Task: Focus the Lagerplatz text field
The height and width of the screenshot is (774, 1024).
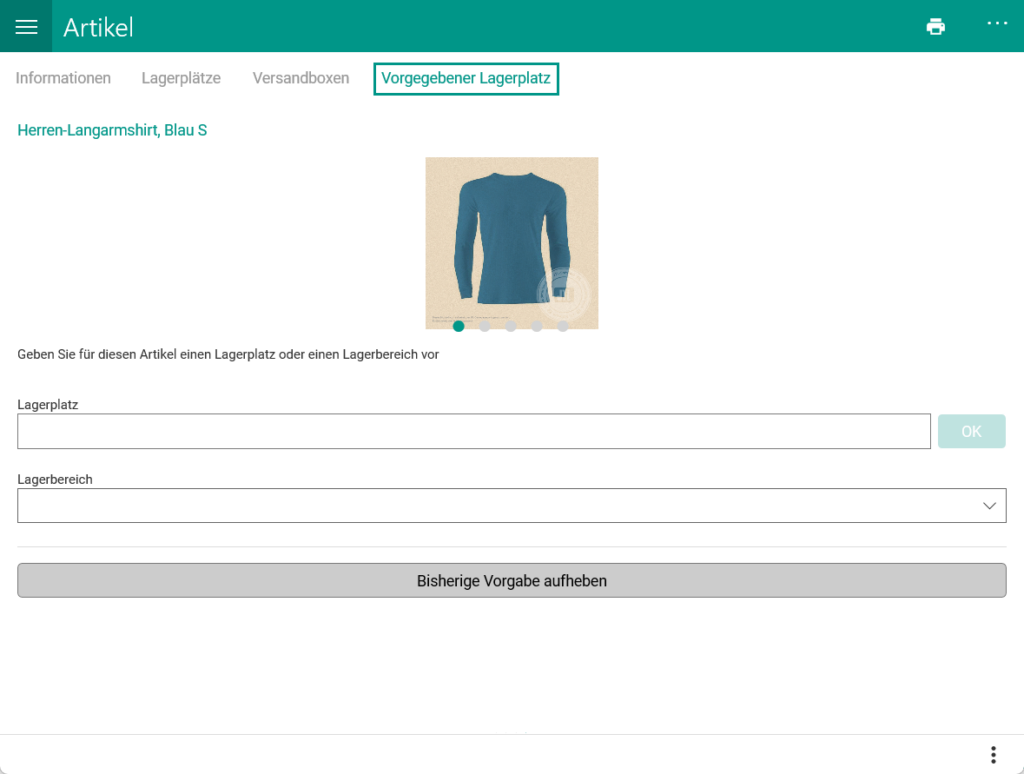Action: point(474,432)
